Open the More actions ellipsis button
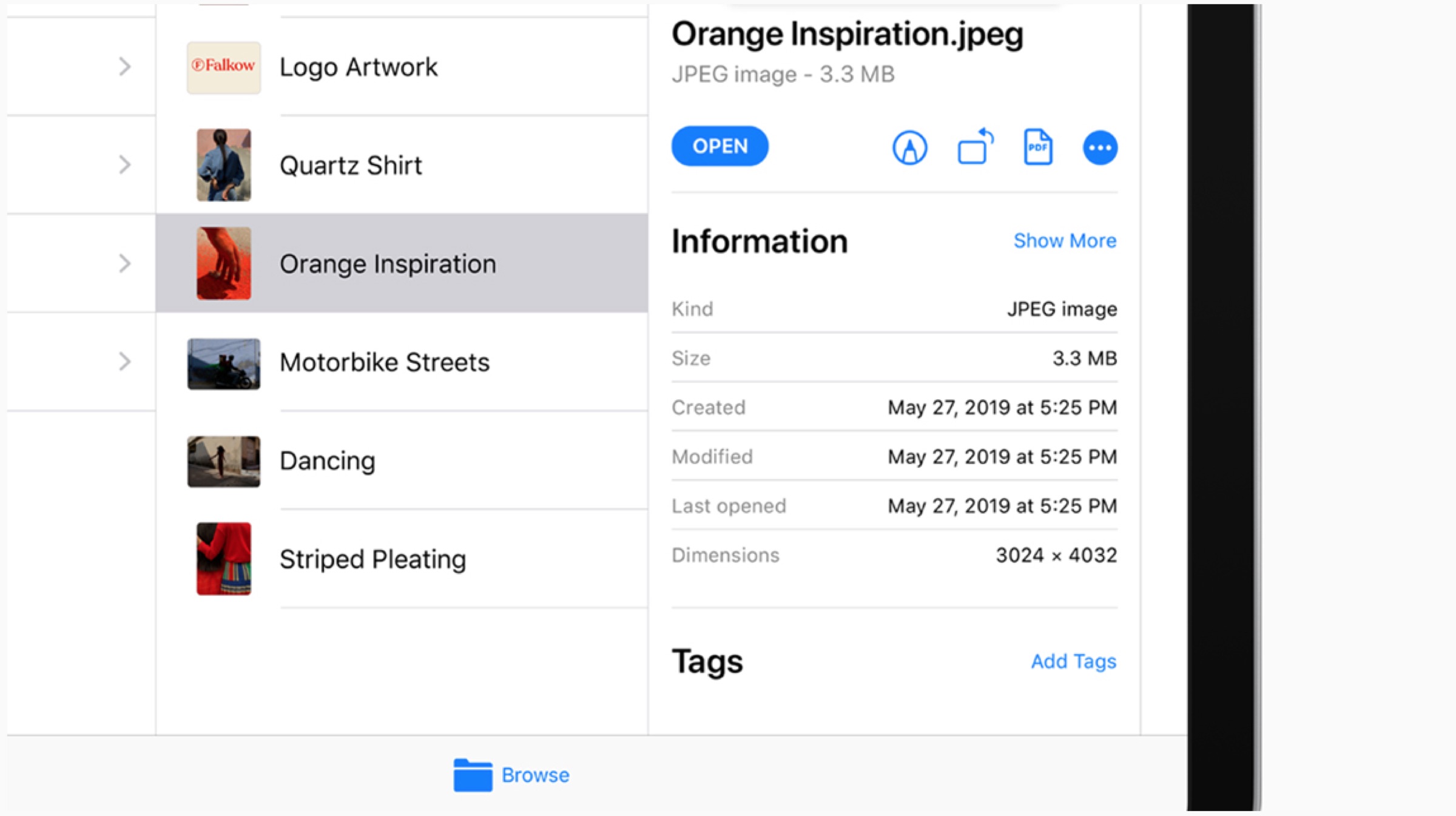Screen dimensions: 1456x816 1100,147
